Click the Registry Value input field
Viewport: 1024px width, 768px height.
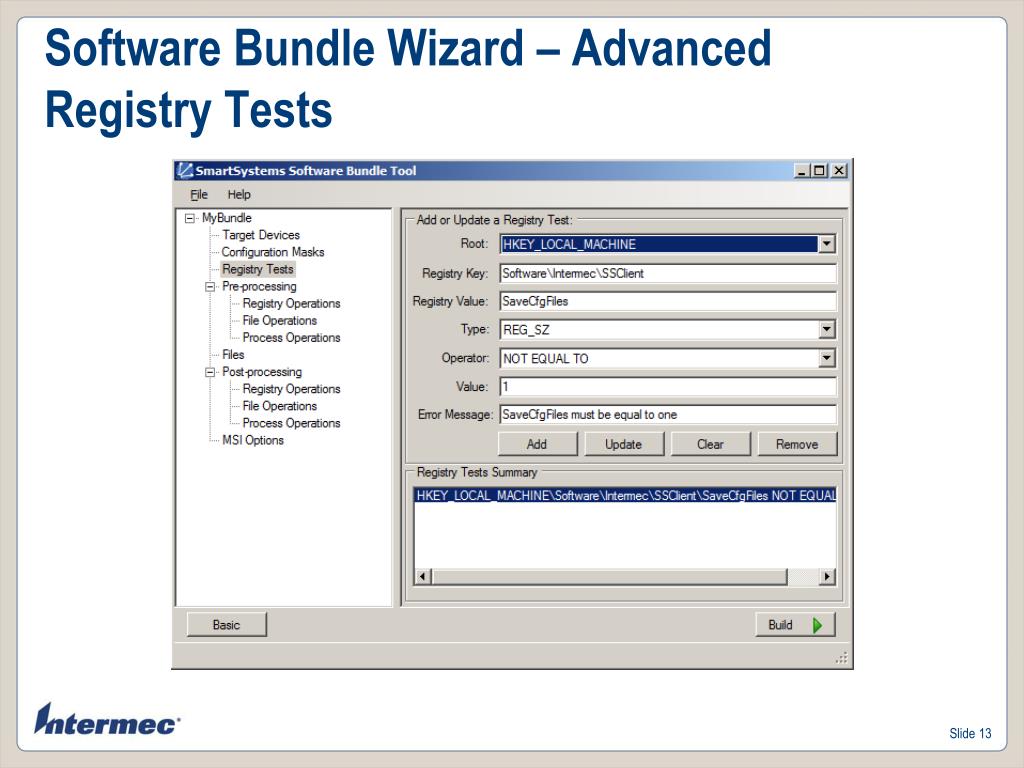pos(668,302)
